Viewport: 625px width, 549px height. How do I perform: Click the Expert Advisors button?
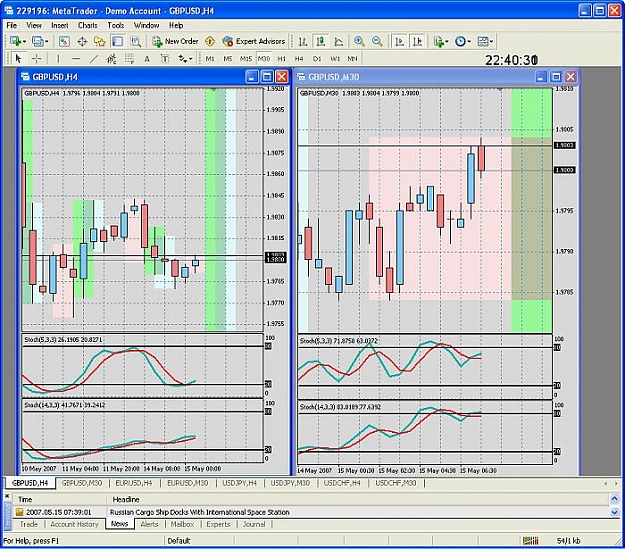click(254, 41)
